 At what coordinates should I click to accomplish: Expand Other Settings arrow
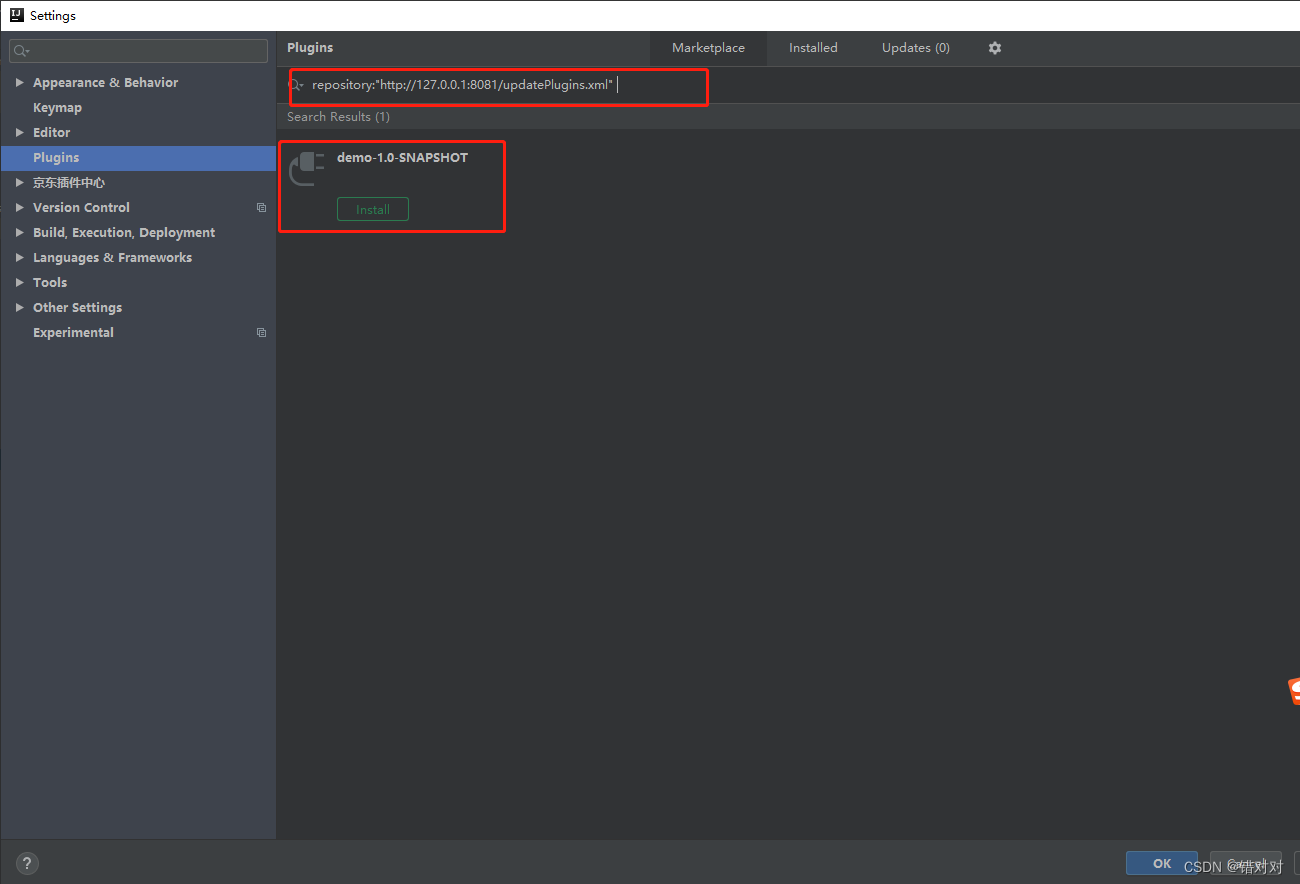click(x=19, y=308)
